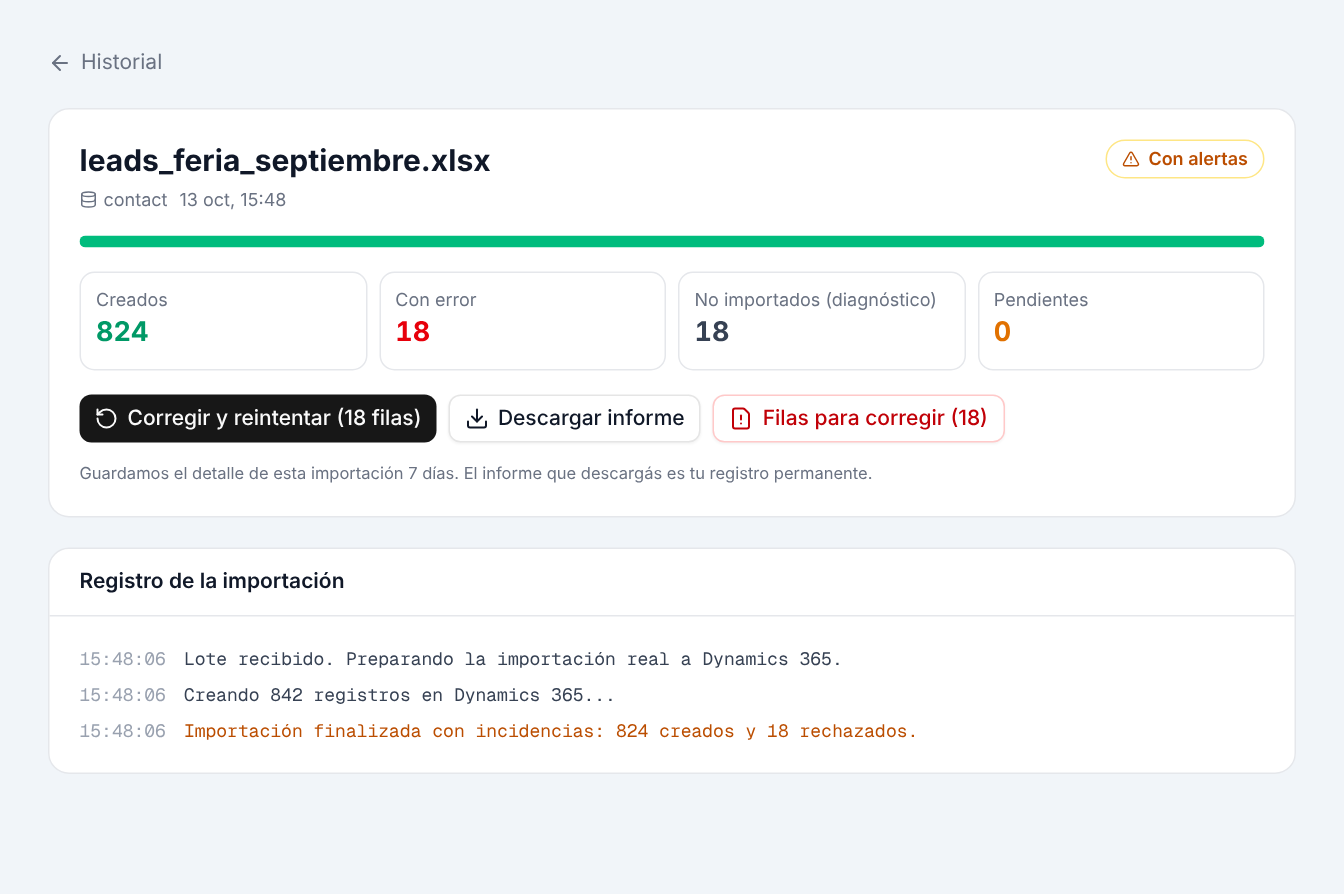The image size is (1344, 894).
Task: Click the database icon next to contact
Action: pyautogui.click(x=88, y=200)
